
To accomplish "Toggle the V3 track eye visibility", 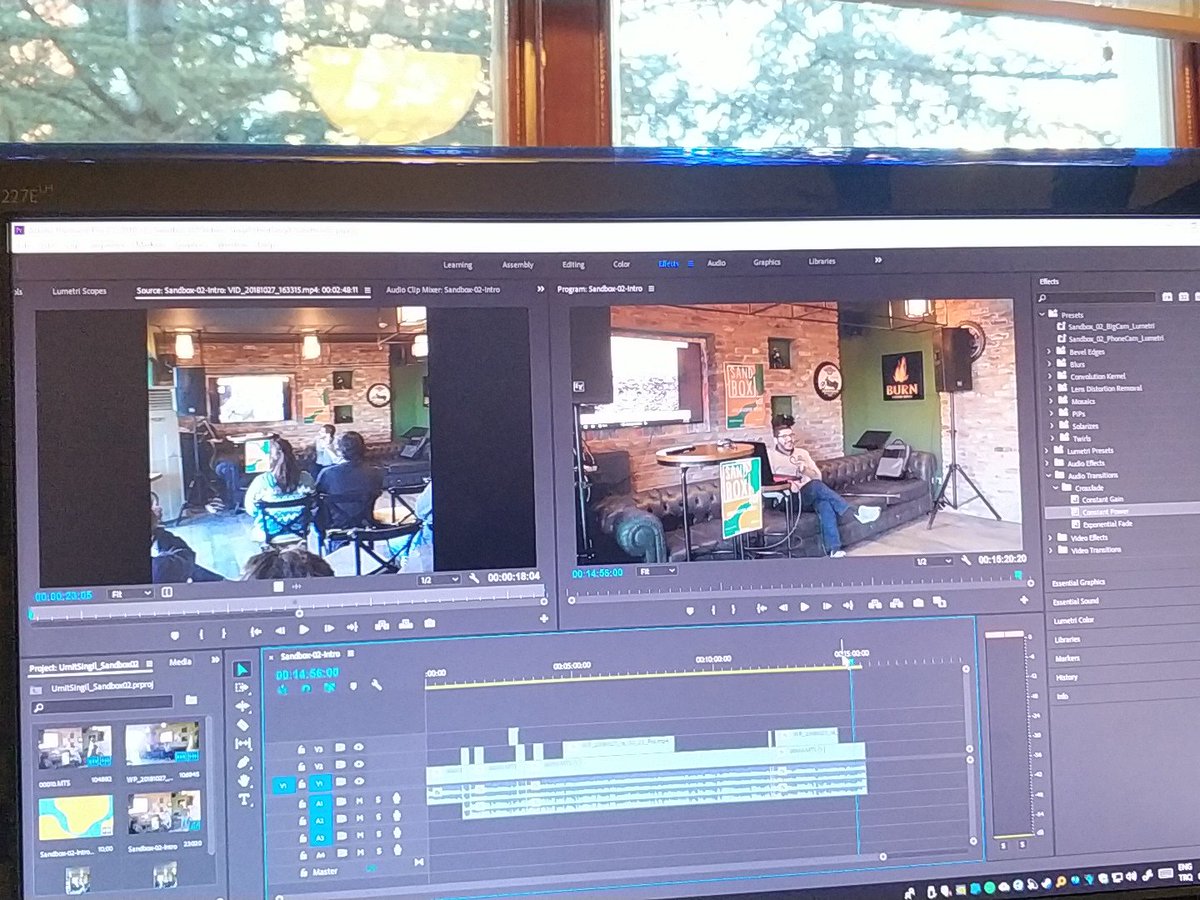I will click(x=357, y=748).
